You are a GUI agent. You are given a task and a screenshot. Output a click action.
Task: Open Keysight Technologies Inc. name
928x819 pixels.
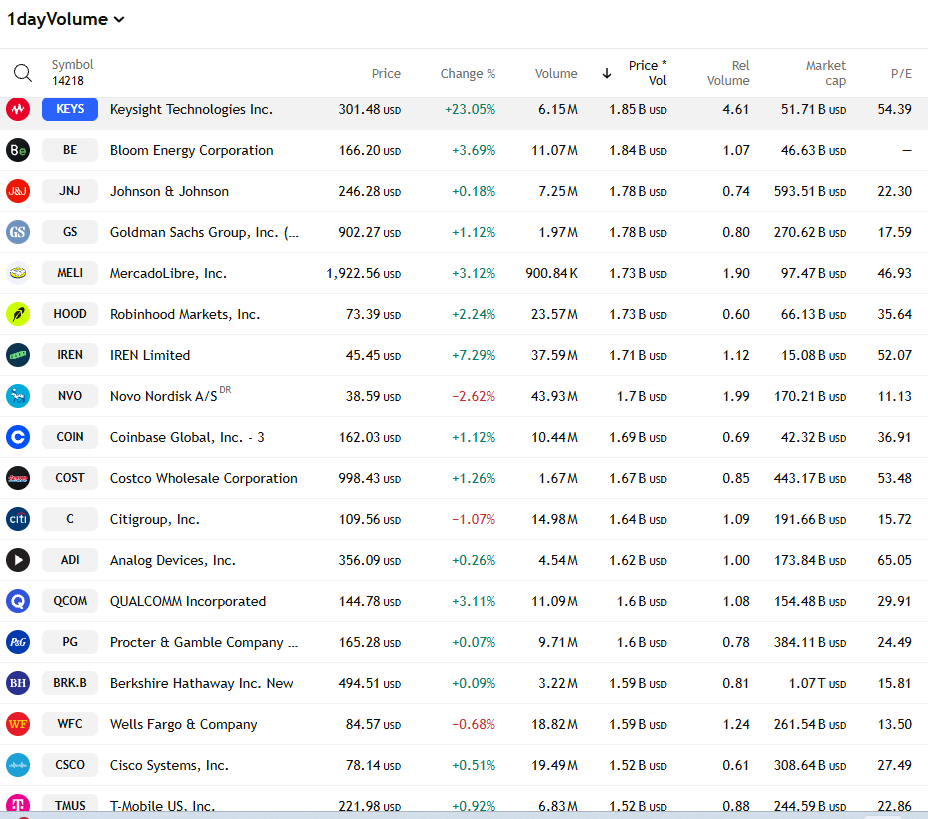(x=191, y=109)
